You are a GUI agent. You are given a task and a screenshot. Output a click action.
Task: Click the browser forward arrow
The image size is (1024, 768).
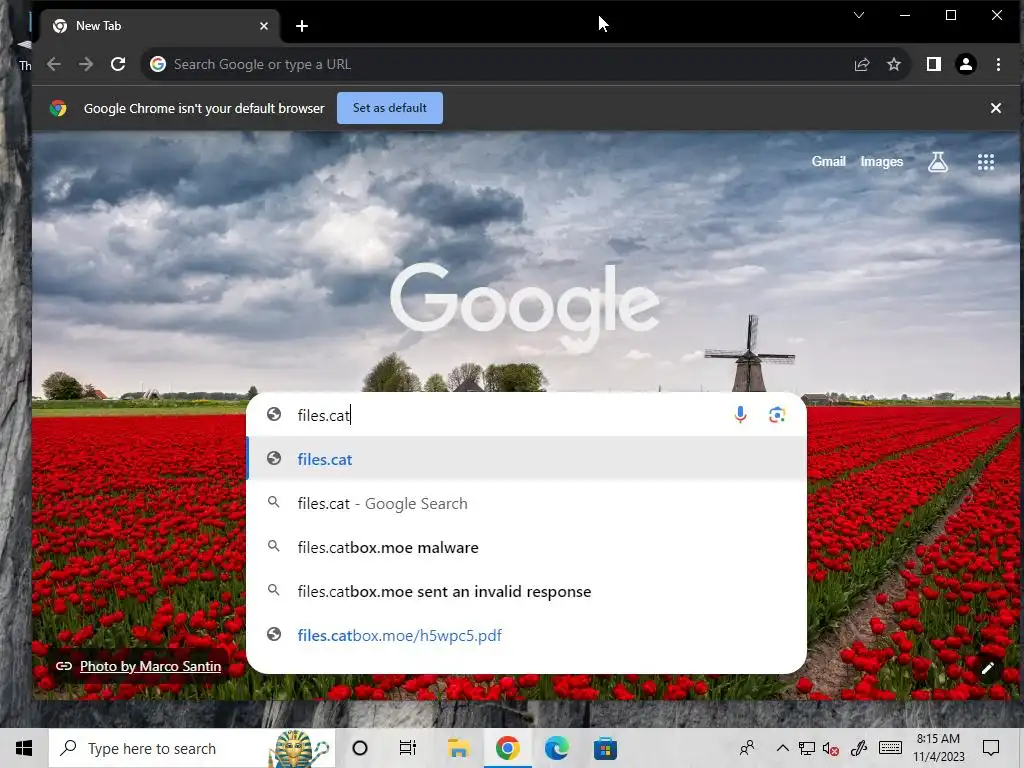[x=86, y=64]
